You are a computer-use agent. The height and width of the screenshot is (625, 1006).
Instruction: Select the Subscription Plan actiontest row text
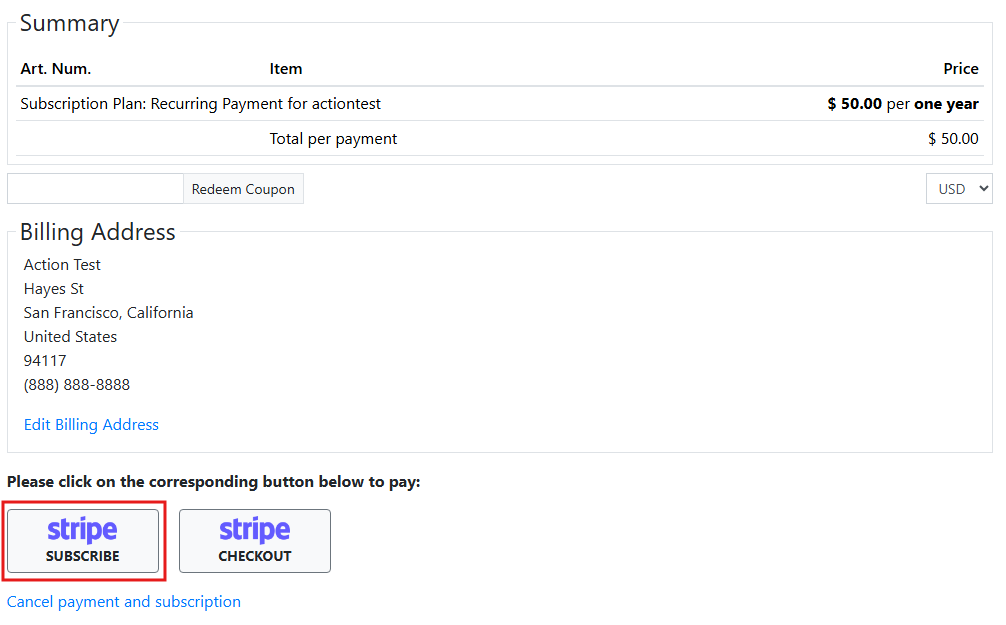click(x=200, y=104)
